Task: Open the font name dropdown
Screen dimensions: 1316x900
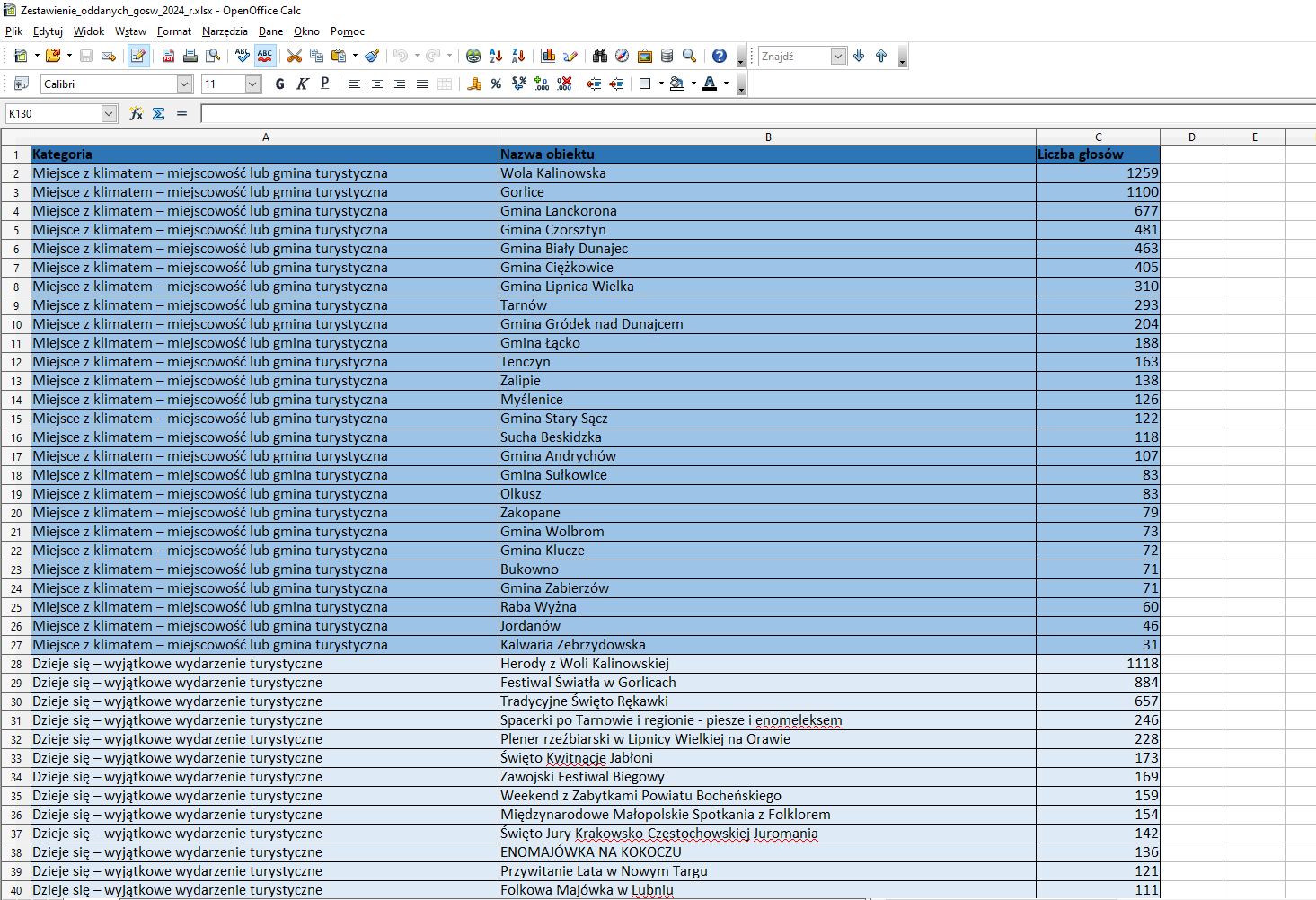Action: [184, 84]
